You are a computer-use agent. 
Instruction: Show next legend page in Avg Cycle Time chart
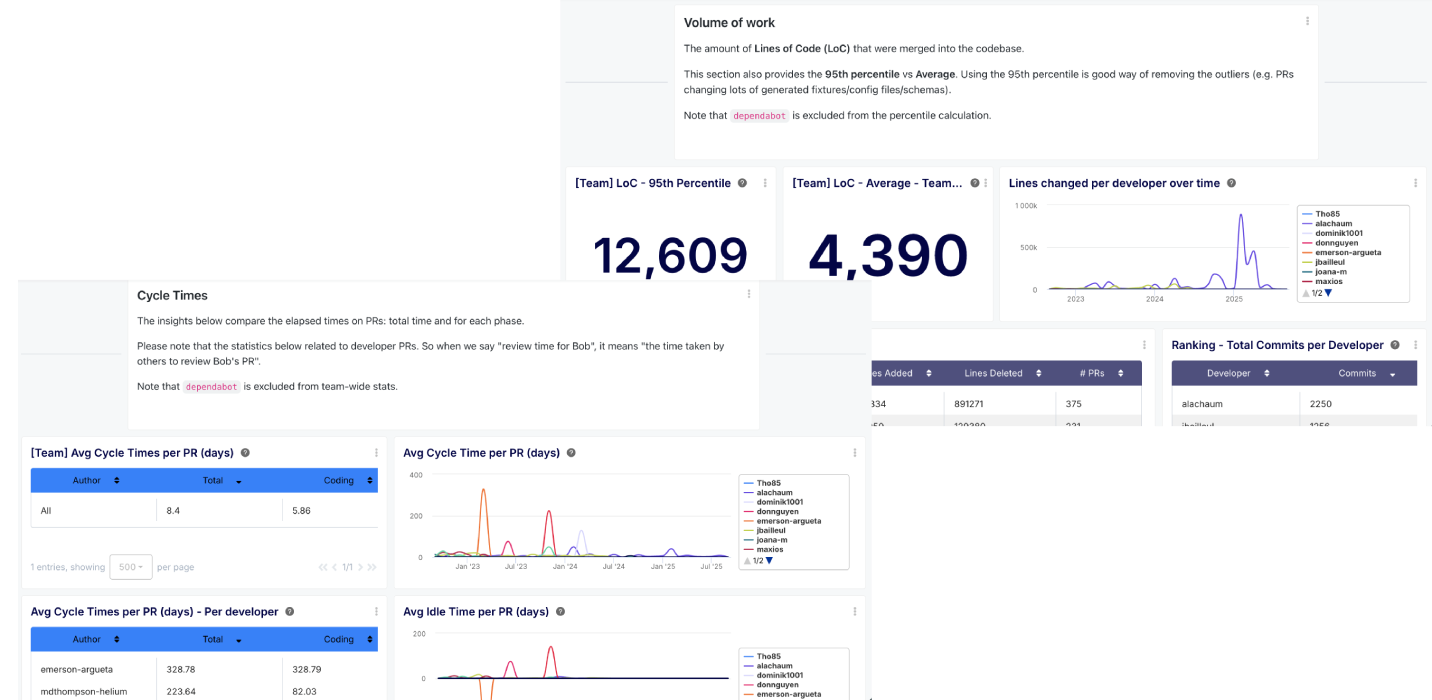769,561
